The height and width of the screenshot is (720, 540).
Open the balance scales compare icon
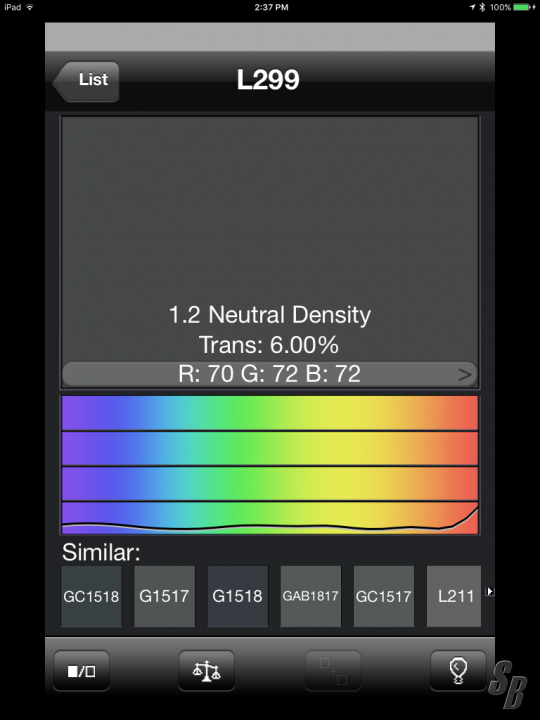[207, 671]
